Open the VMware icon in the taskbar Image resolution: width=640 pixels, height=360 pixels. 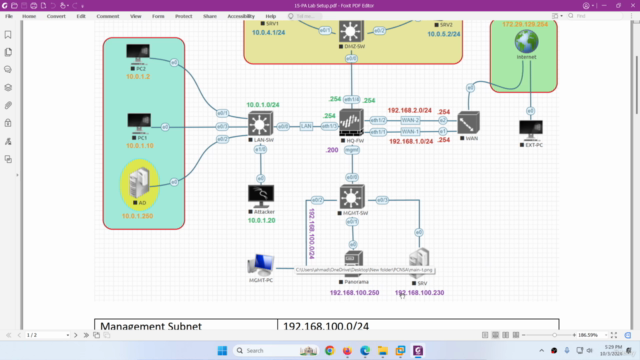(x=400, y=351)
